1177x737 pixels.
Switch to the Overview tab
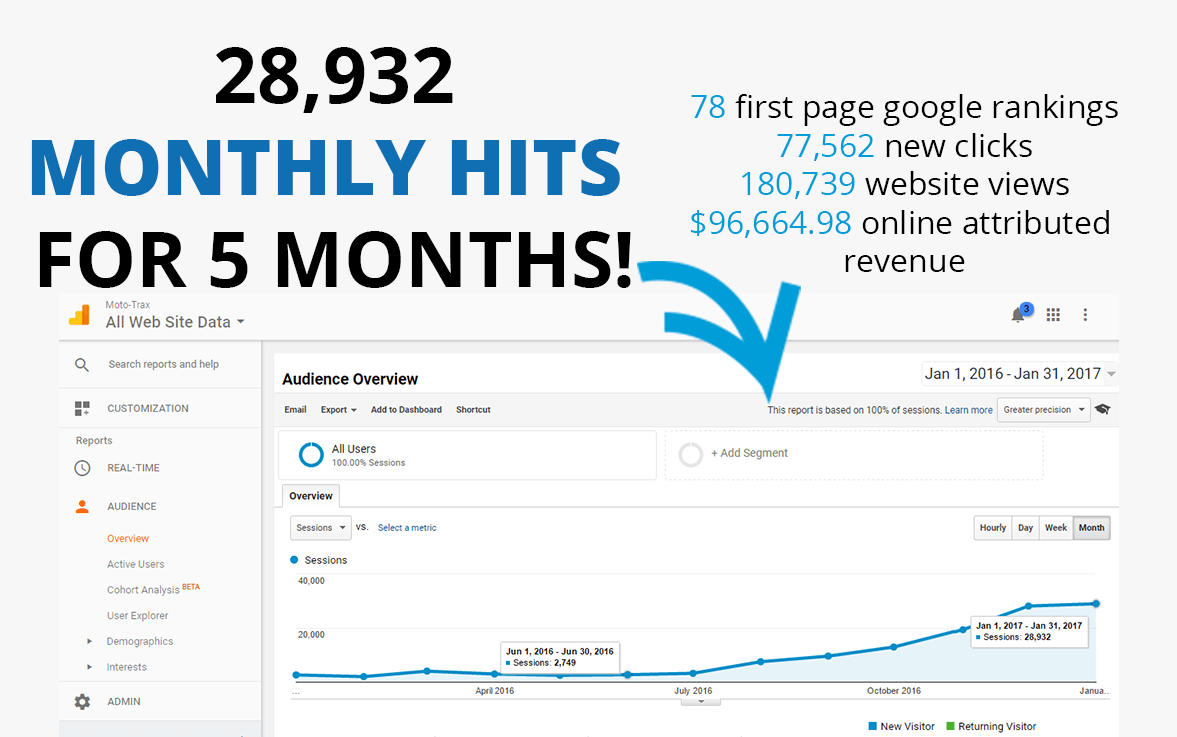pos(310,495)
